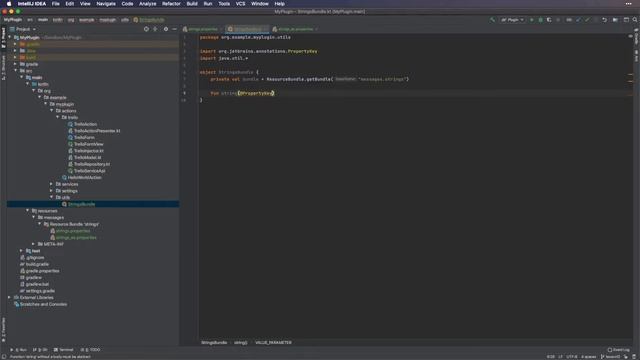This screenshot has height=360, width=640.
Task: Select .gitignore file in tree
Action: point(35,258)
